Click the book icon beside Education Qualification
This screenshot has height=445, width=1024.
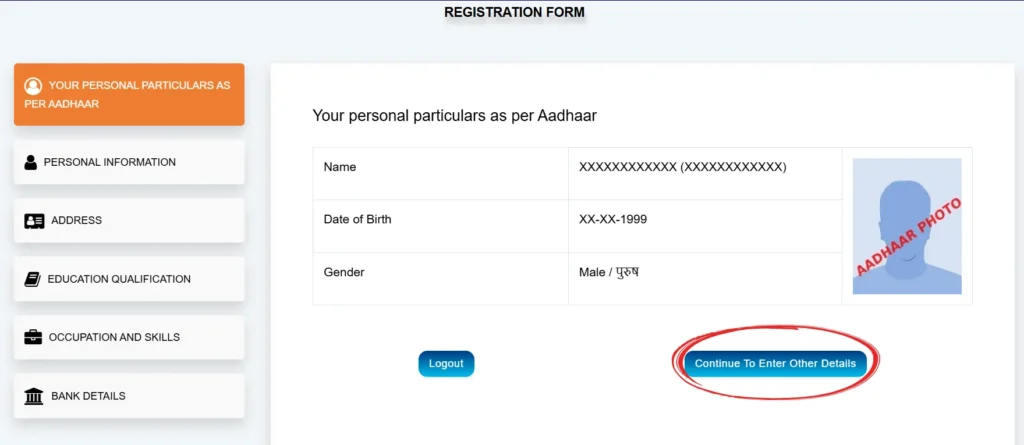pyautogui.click(x=33, y=279)
